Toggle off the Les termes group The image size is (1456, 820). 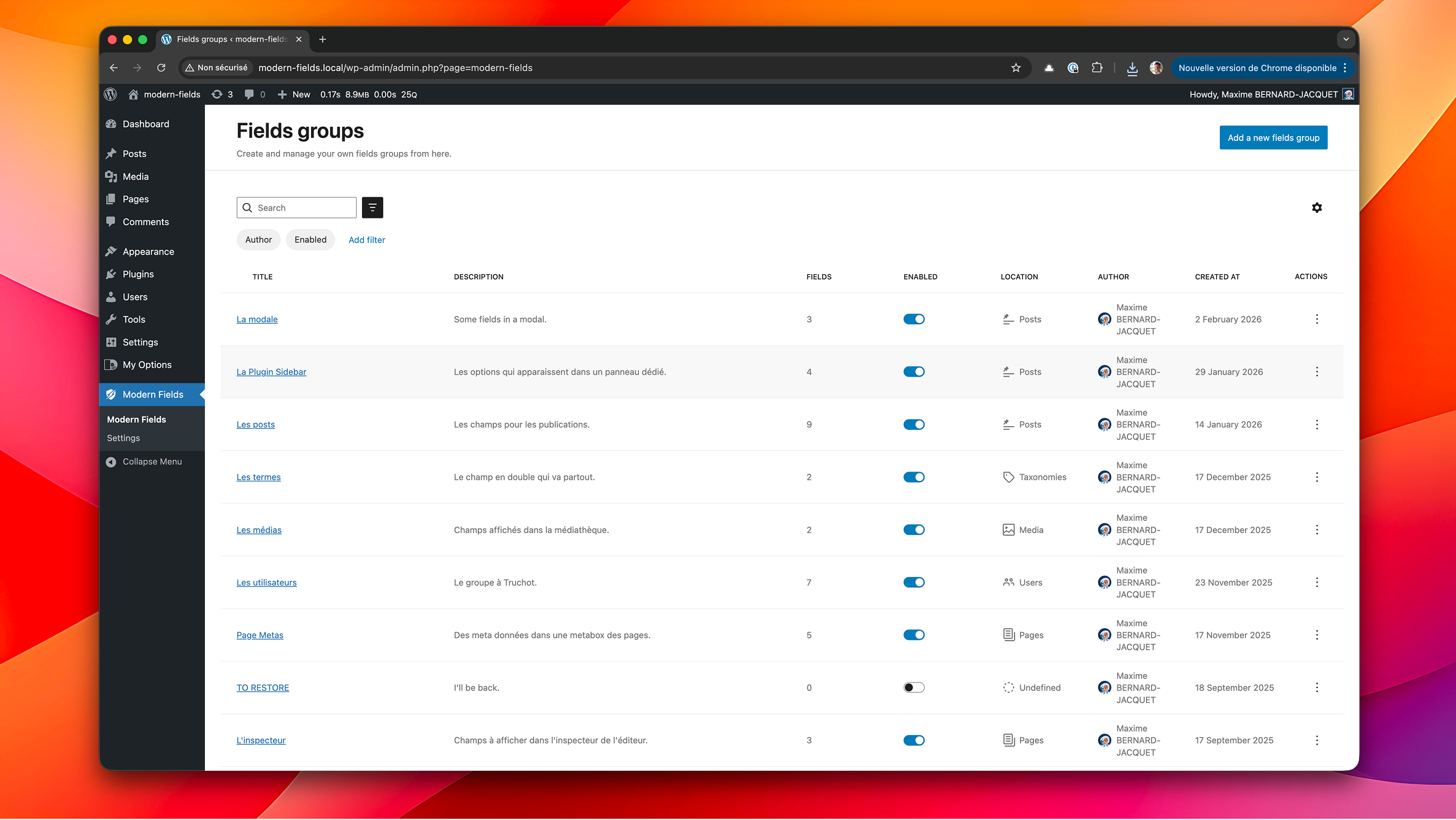pyautogui.click(x=914, y=477)
